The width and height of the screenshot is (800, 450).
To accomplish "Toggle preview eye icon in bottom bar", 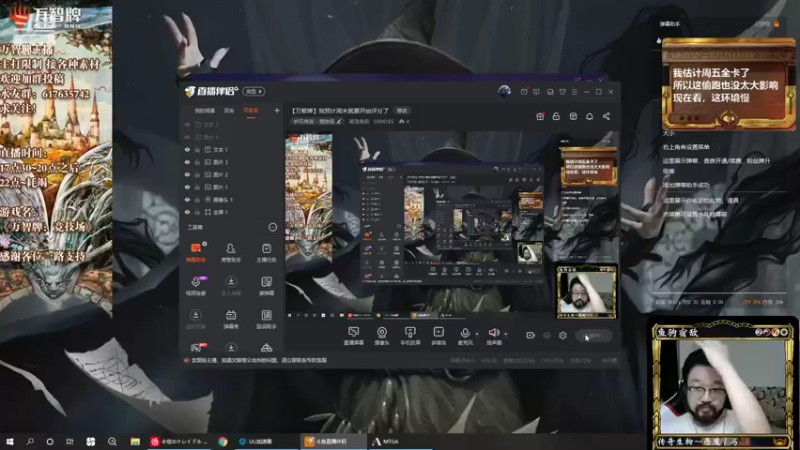I will (x=546, y=335).
